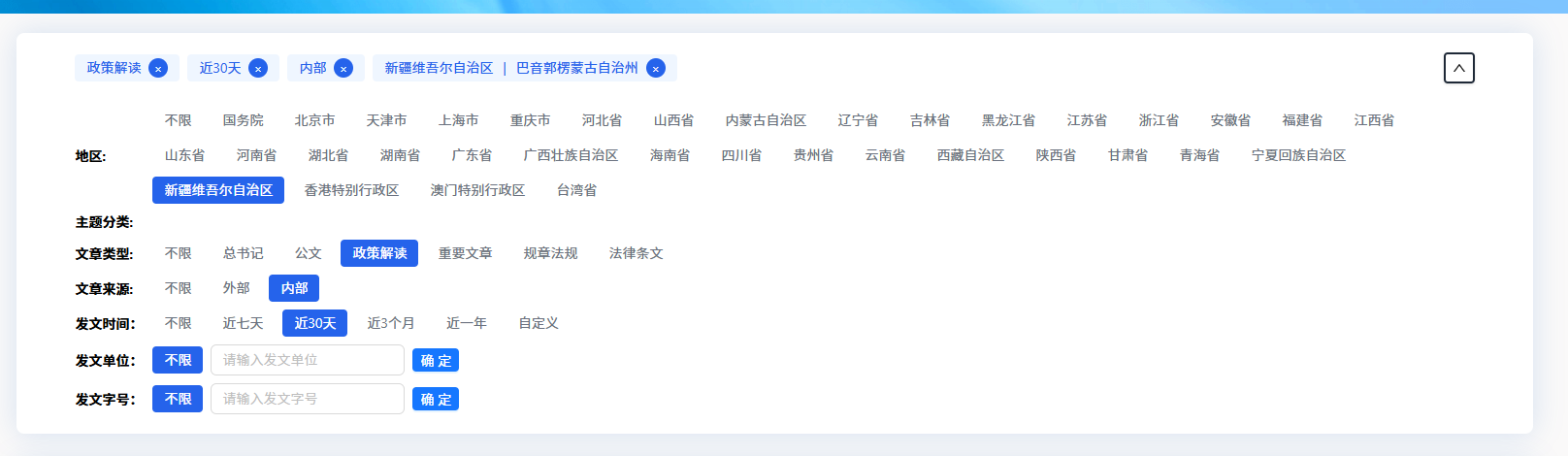Remove the 近30天 filter tag
Screen dimensions: 1568x456
258,68
